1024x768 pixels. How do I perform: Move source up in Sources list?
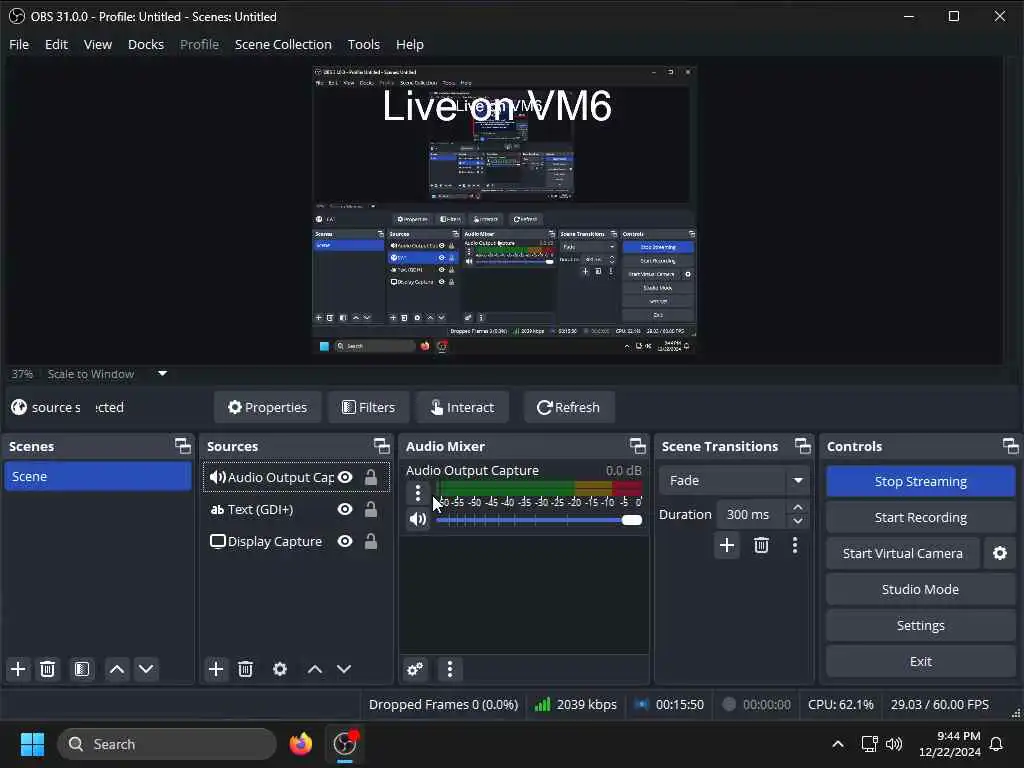[x=315, y=669]
